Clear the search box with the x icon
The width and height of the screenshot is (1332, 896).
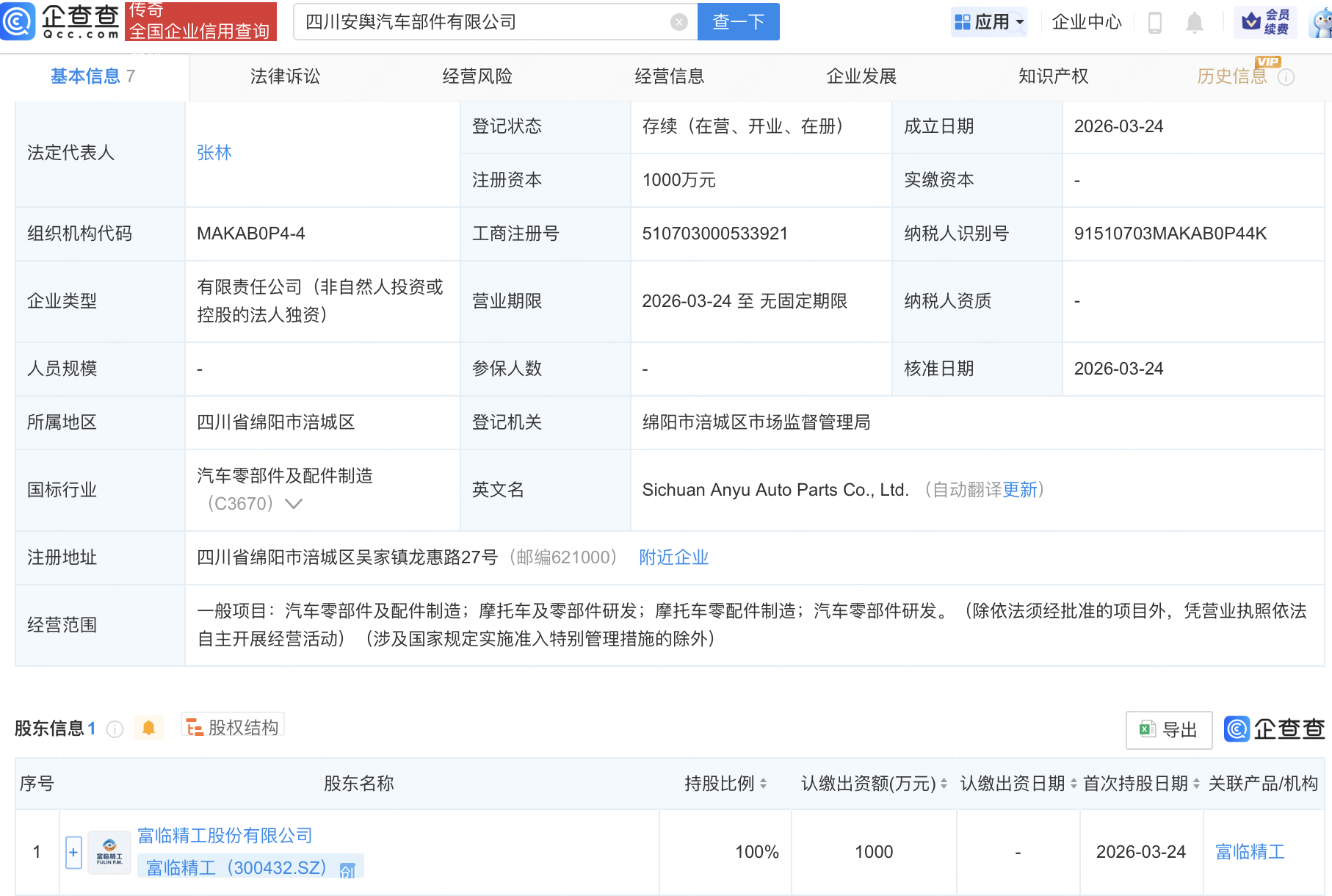coord(678,21)
